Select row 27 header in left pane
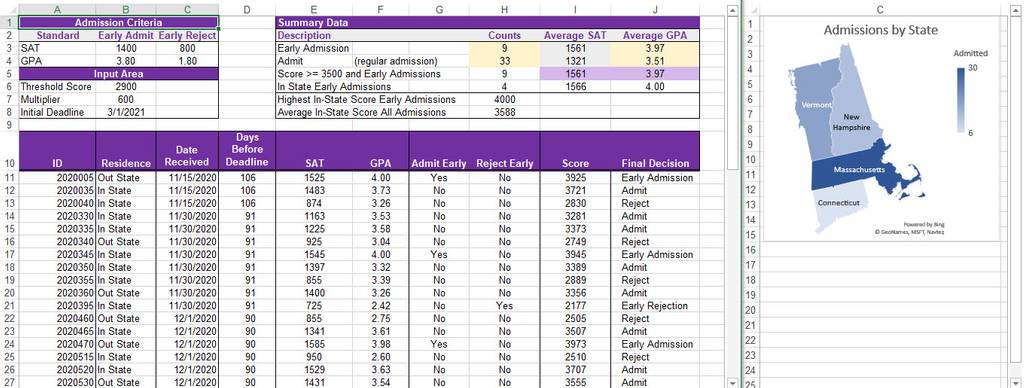The image size is (1024, 388). pos(9,382)
